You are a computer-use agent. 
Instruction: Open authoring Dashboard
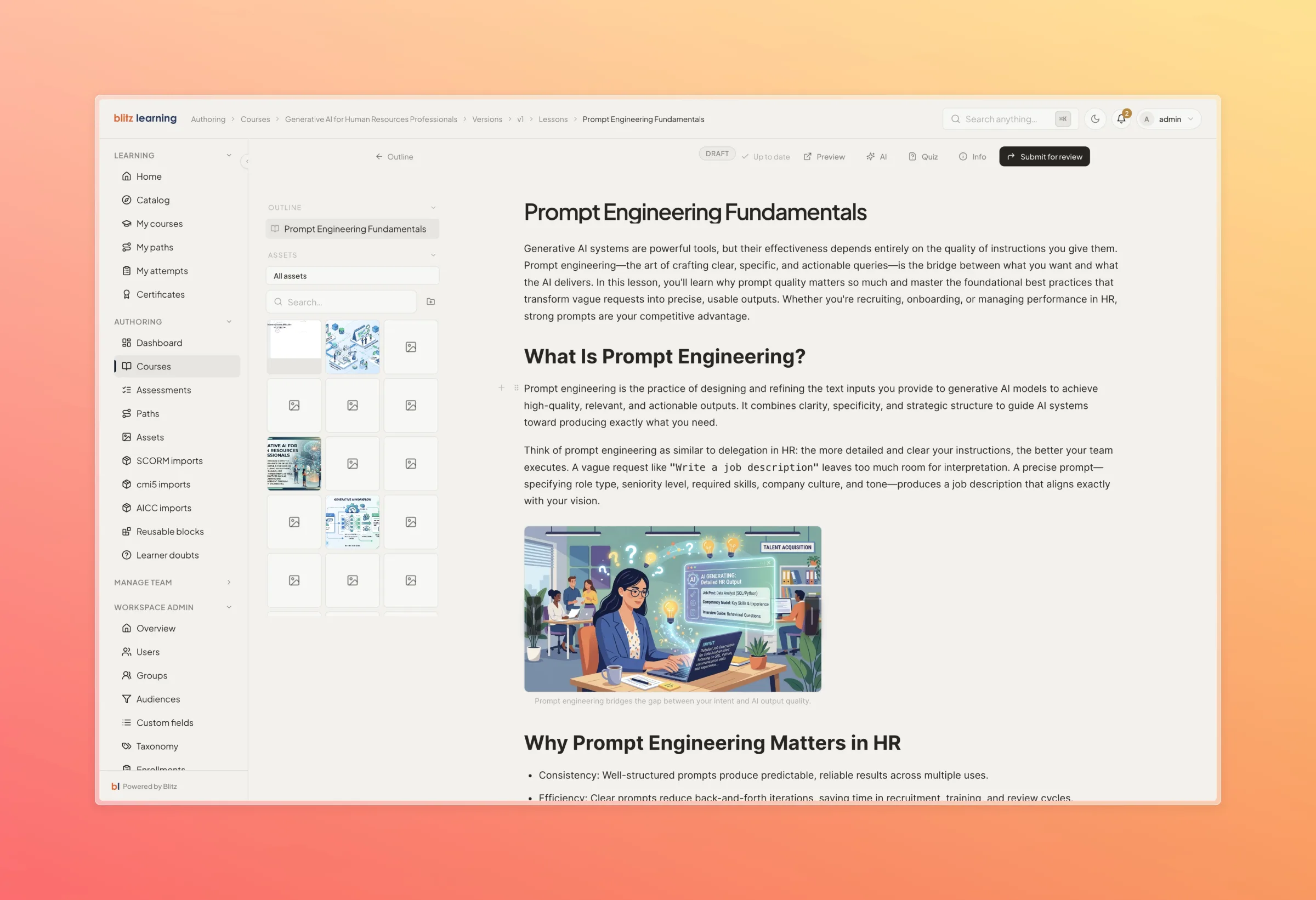point(177,343)
